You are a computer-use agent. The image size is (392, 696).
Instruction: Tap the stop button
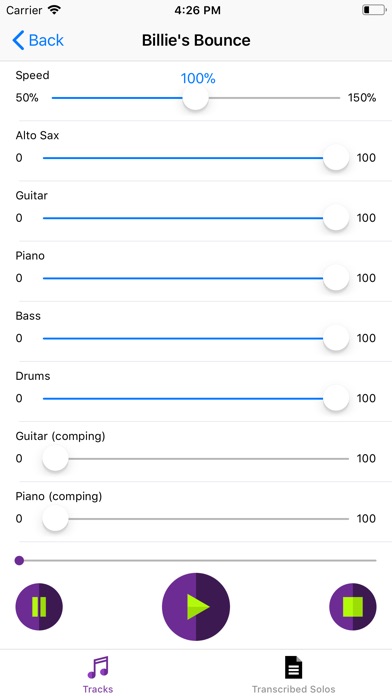click(x=353, y=606)
